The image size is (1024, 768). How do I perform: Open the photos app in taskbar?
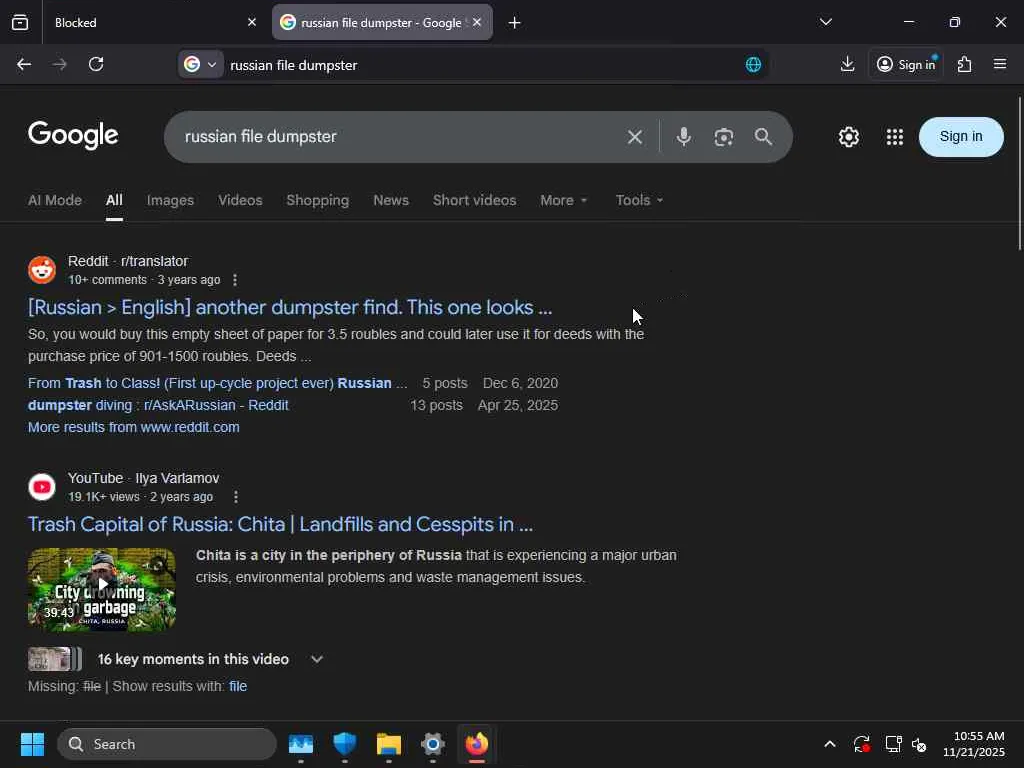tap(300, 744)
